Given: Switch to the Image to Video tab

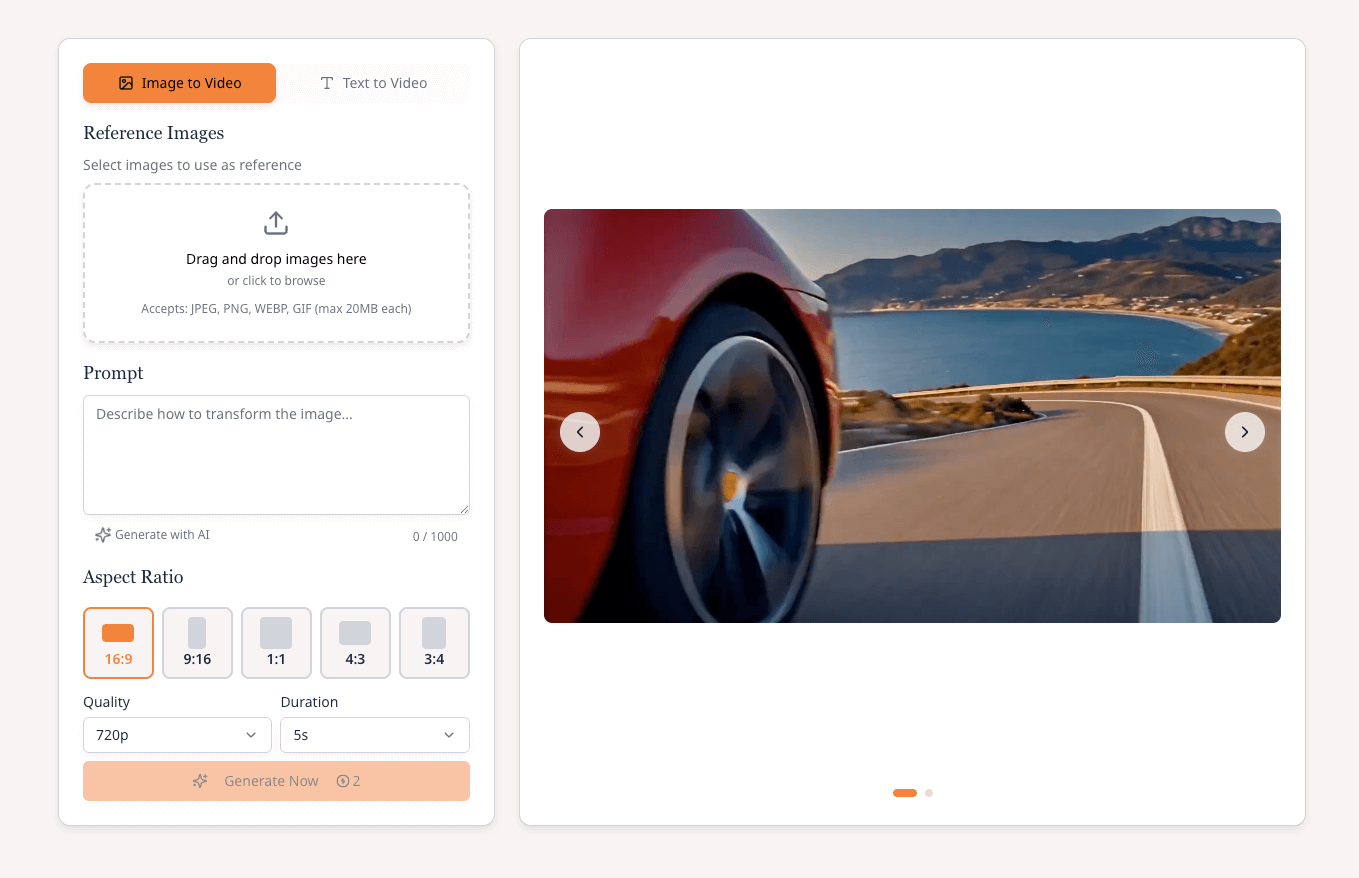Looking at the screenshot, I should tap(179, 83).
